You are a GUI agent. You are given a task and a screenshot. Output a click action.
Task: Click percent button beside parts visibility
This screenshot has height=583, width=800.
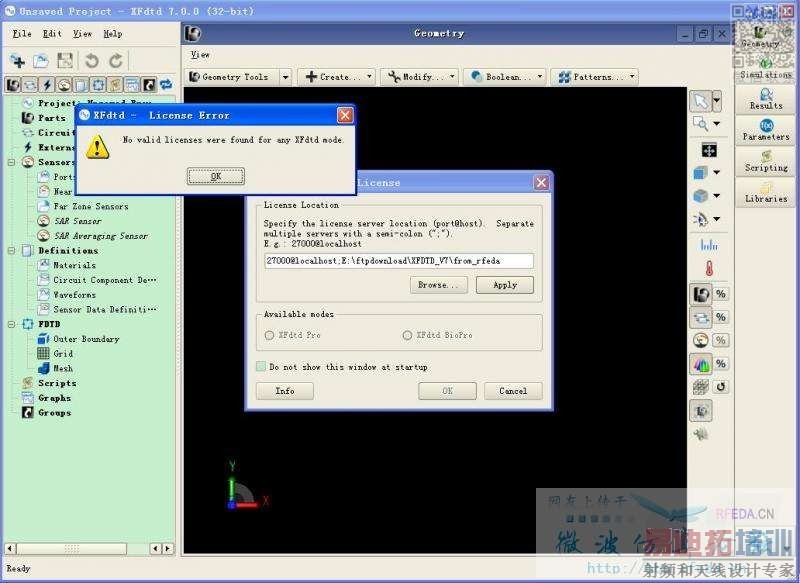[720, 294]
